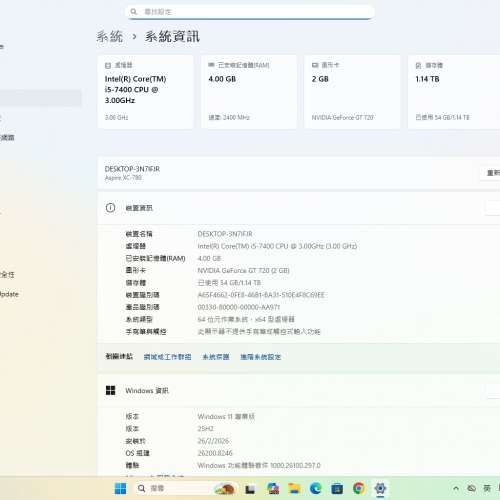Click the taskbar search box
Viewport: 500px width, 500px height.
[185, 489]
